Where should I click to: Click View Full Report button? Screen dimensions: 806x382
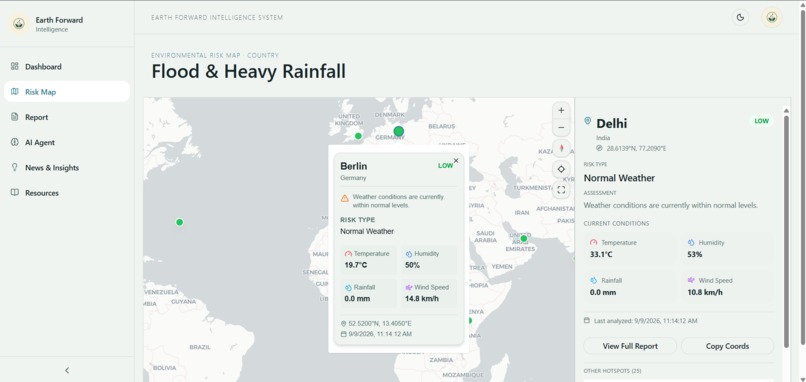[630, 346]
